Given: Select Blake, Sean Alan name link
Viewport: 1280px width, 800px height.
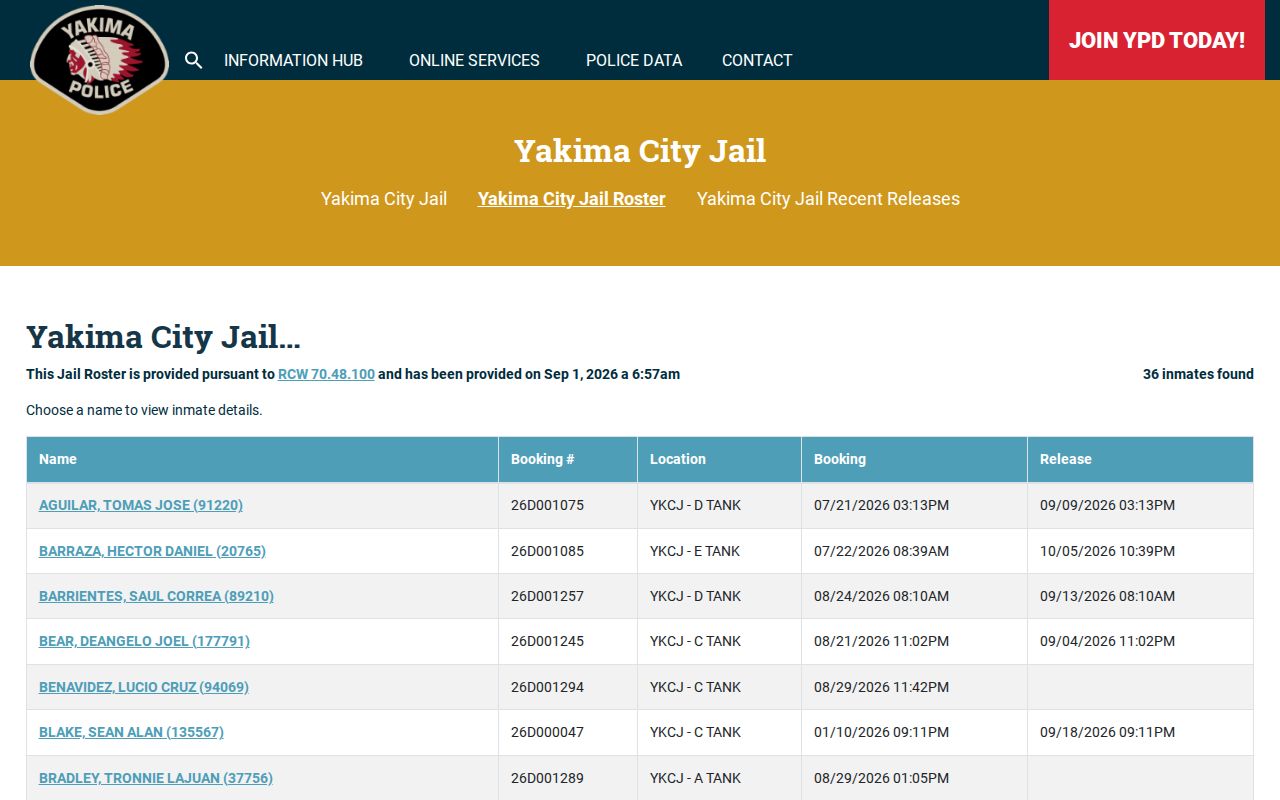Looking at the screenshot, I should coord(131,732).
